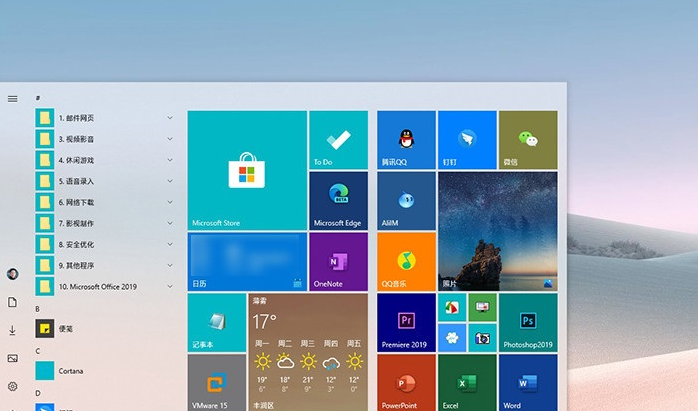Open the small red-green capture tool tile
This screenshot has height=411, width=698.
point(452,307)
